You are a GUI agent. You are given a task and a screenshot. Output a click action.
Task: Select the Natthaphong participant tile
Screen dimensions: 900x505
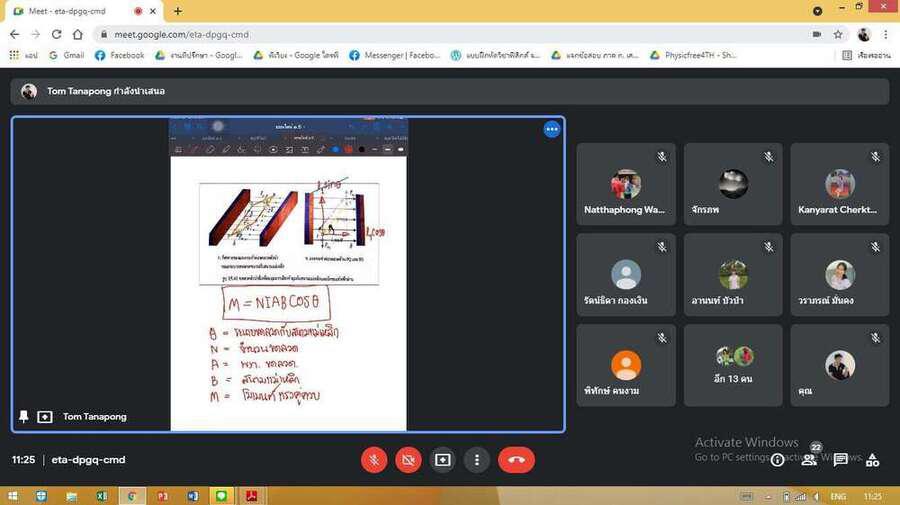click(626, 184)
